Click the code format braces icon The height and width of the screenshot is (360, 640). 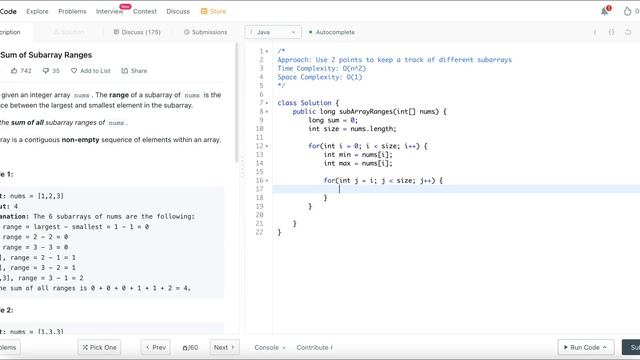(611, 32)
